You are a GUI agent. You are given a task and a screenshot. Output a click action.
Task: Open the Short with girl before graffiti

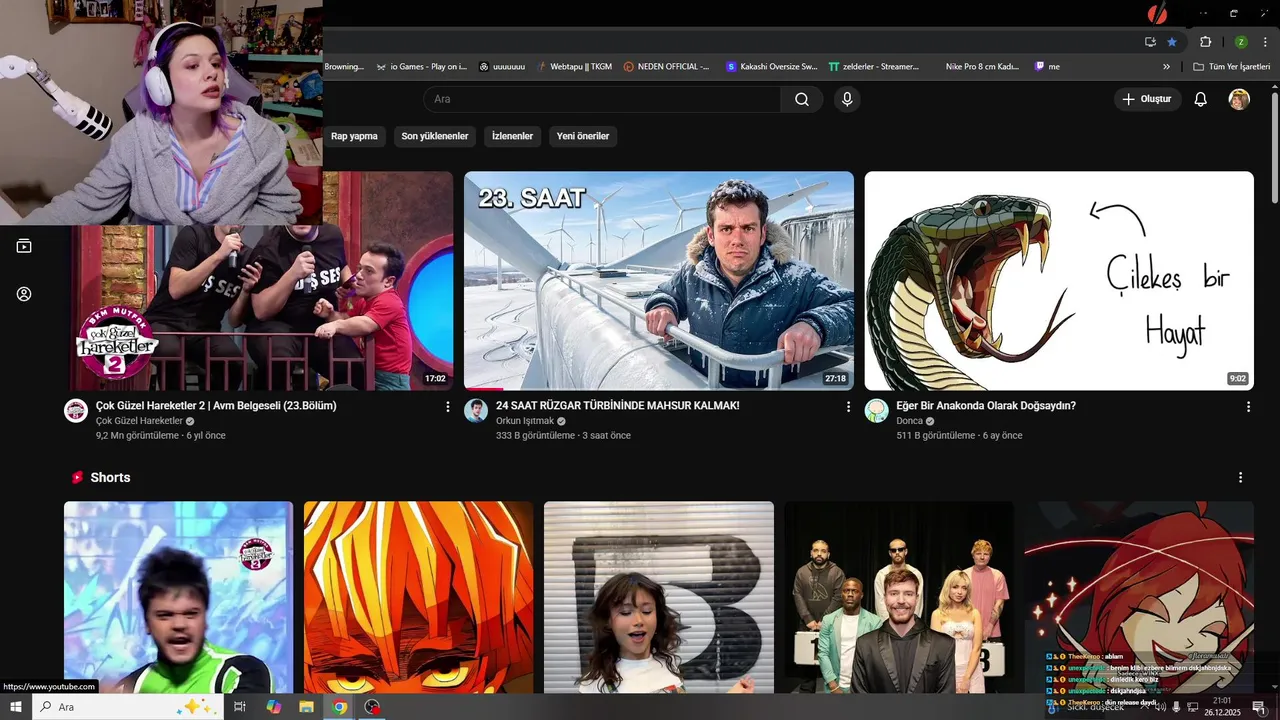point(659,598)
